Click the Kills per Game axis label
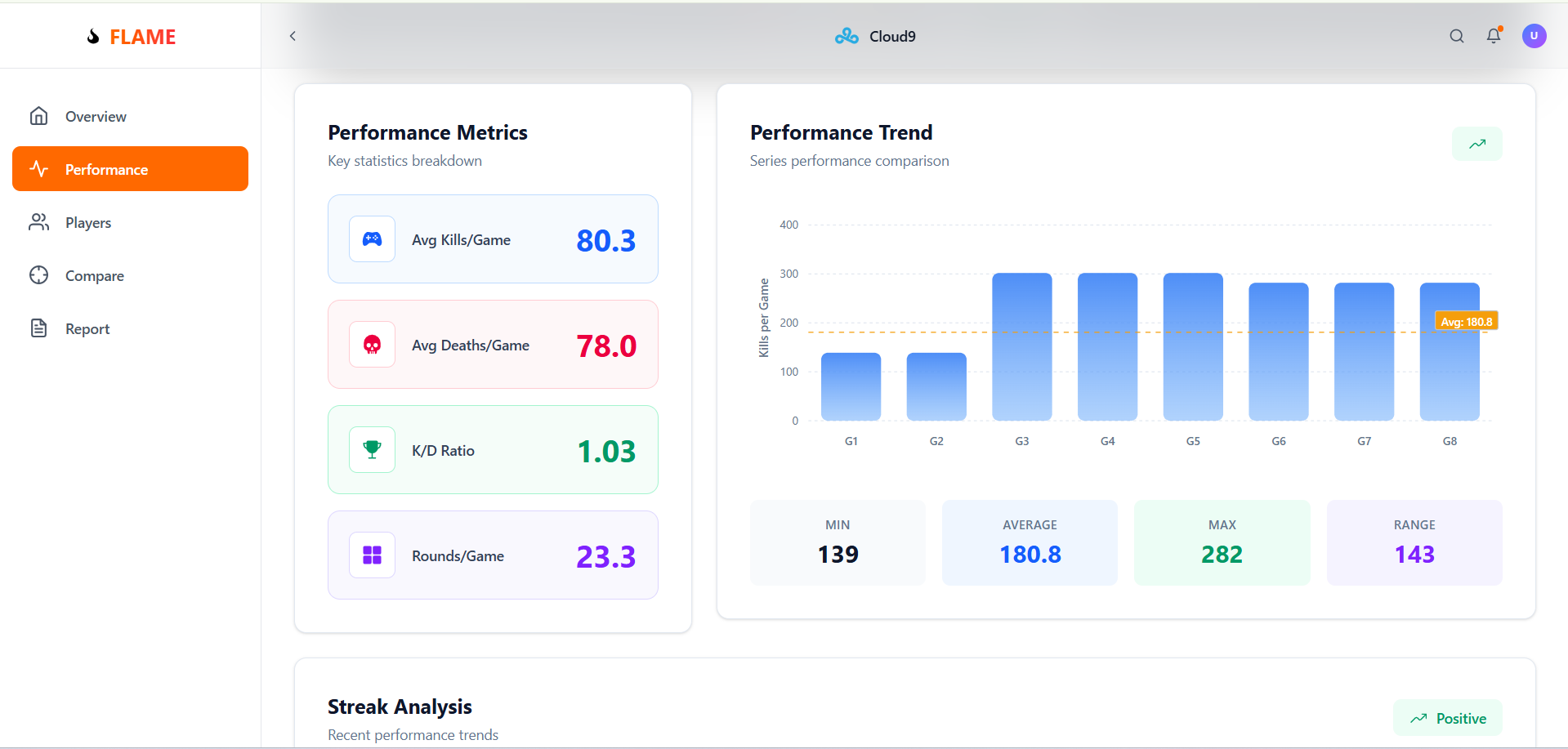This screenshot has width=1568, height=749. (764, 318)
